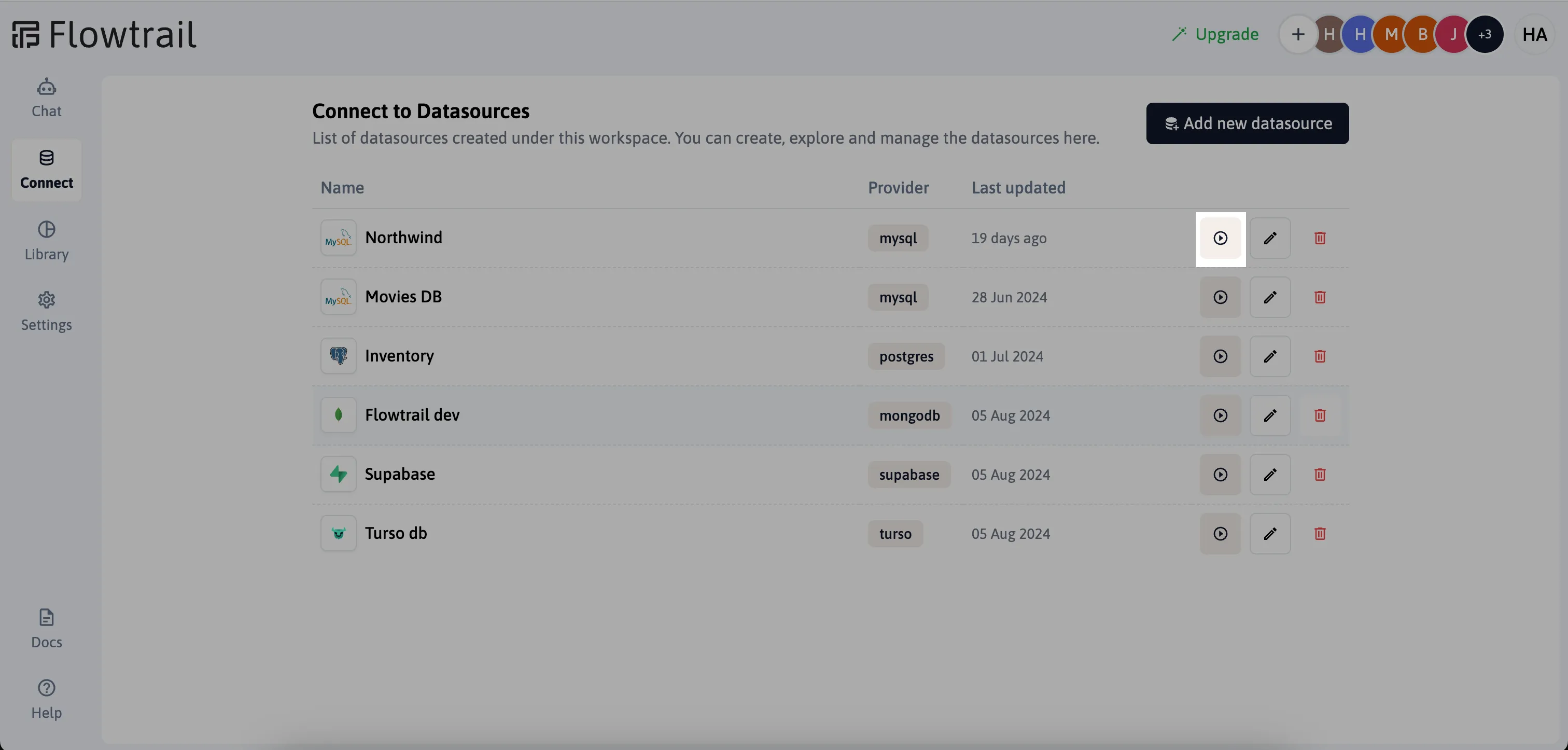Explore the Supabase datasource
Screen dimensions: 1568x750
(x=1220, y=474)
